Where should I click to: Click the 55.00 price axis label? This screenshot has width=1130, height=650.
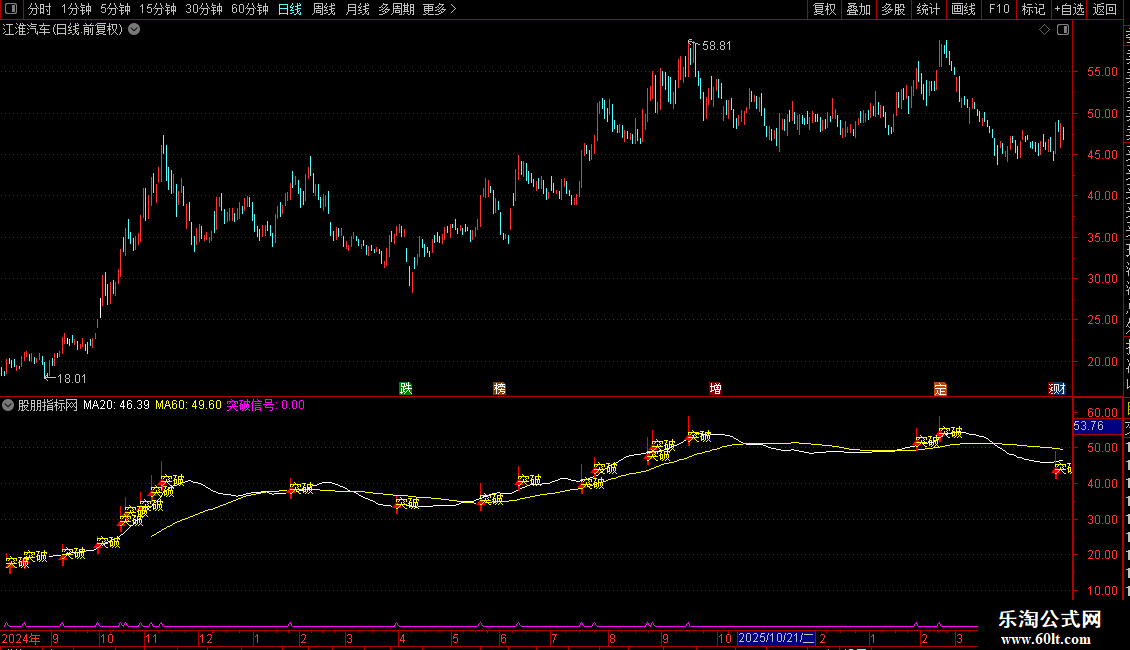(x=1102, y=71)
